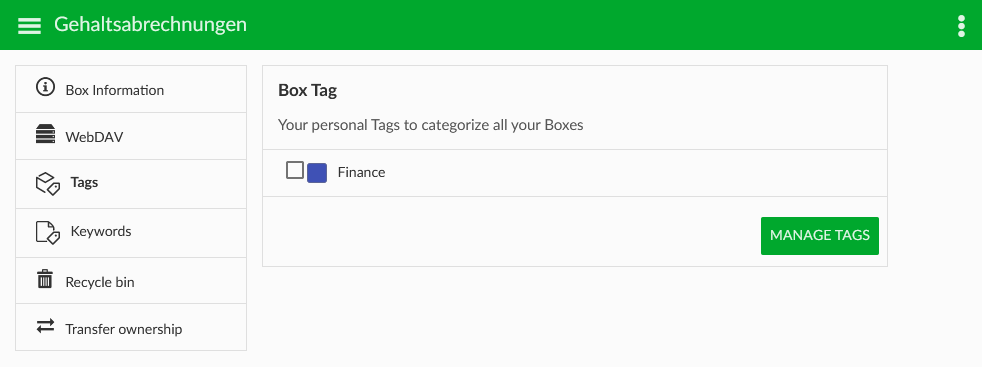
Task: Open the three-dot options menu
Action: click(x=961, y=26)
